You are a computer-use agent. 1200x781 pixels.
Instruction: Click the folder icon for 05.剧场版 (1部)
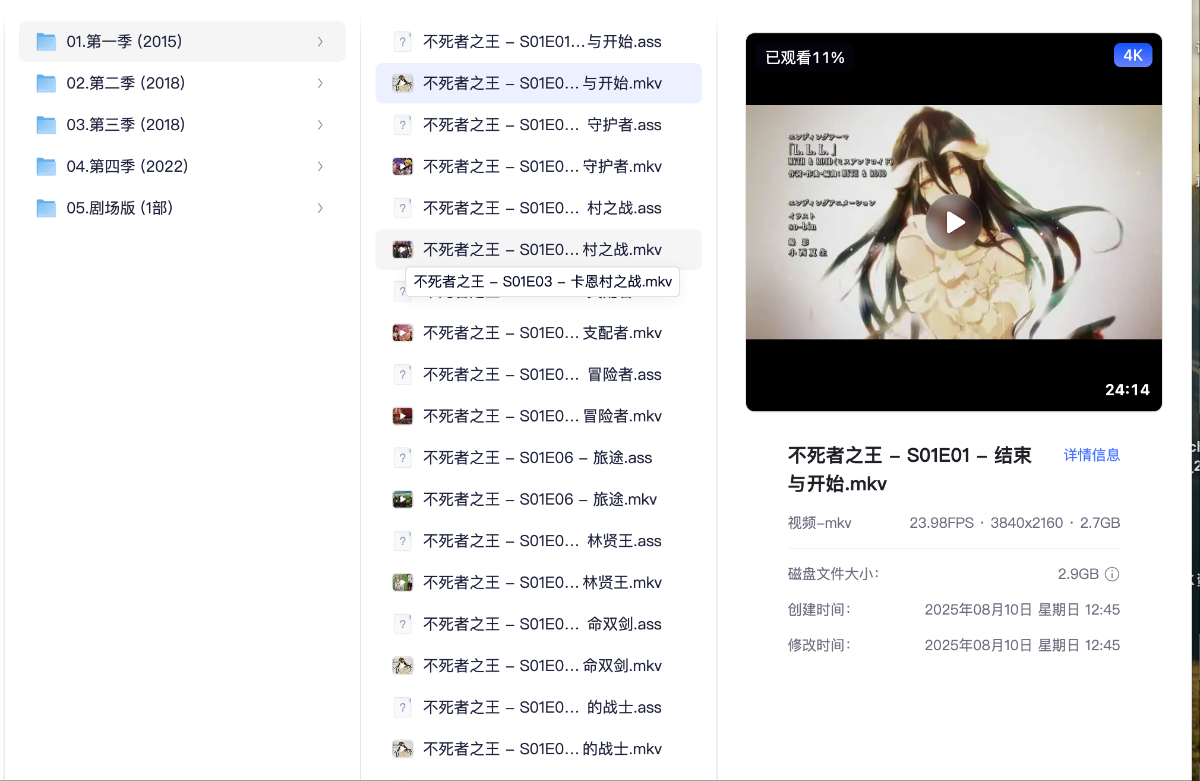[46, 208]
